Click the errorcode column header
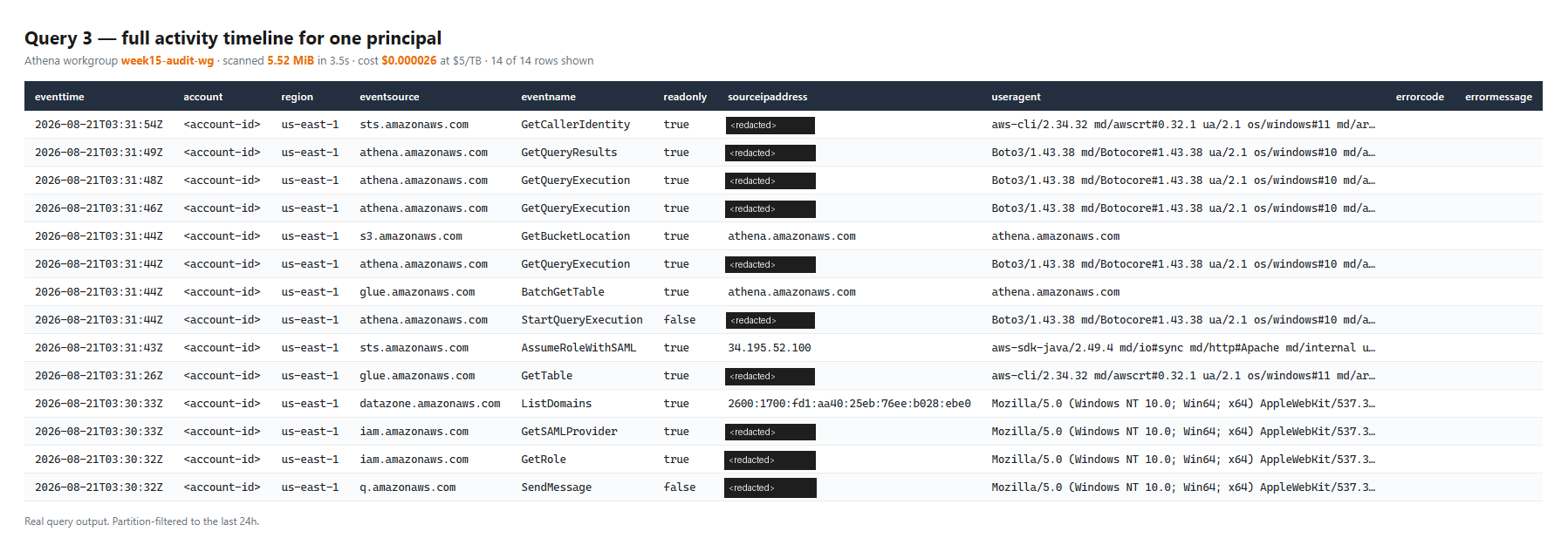This screenshot has height=552, width=1568. click(x=1420, y=97)
